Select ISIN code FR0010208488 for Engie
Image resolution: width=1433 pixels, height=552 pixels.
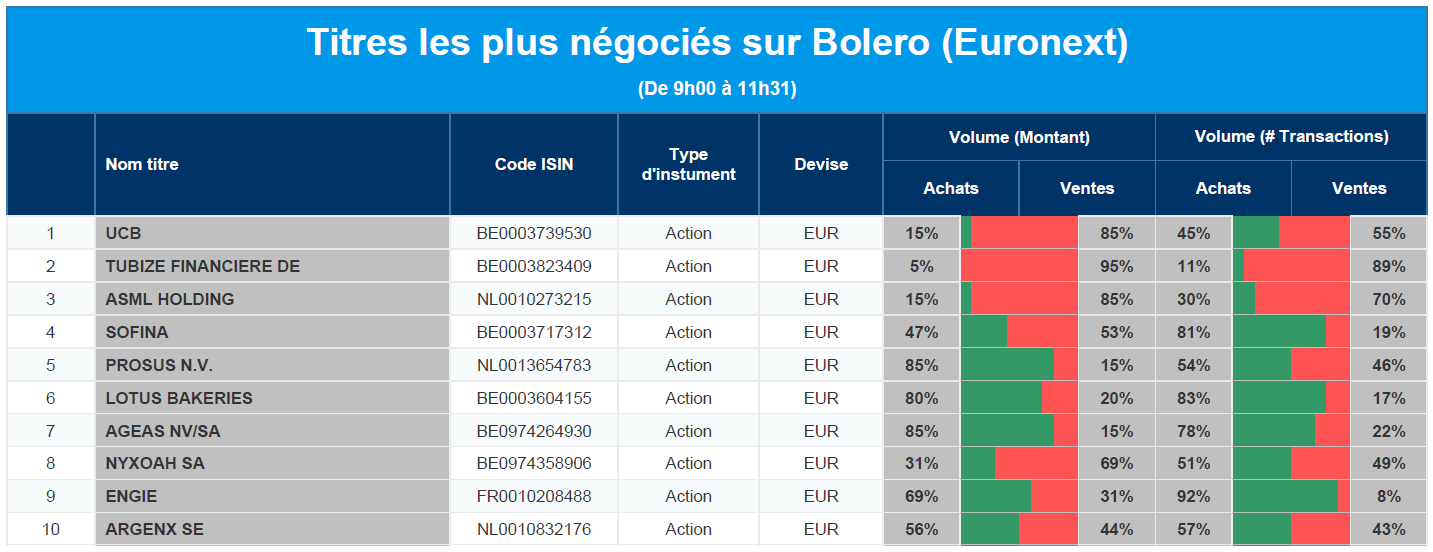tap(534, 496)
